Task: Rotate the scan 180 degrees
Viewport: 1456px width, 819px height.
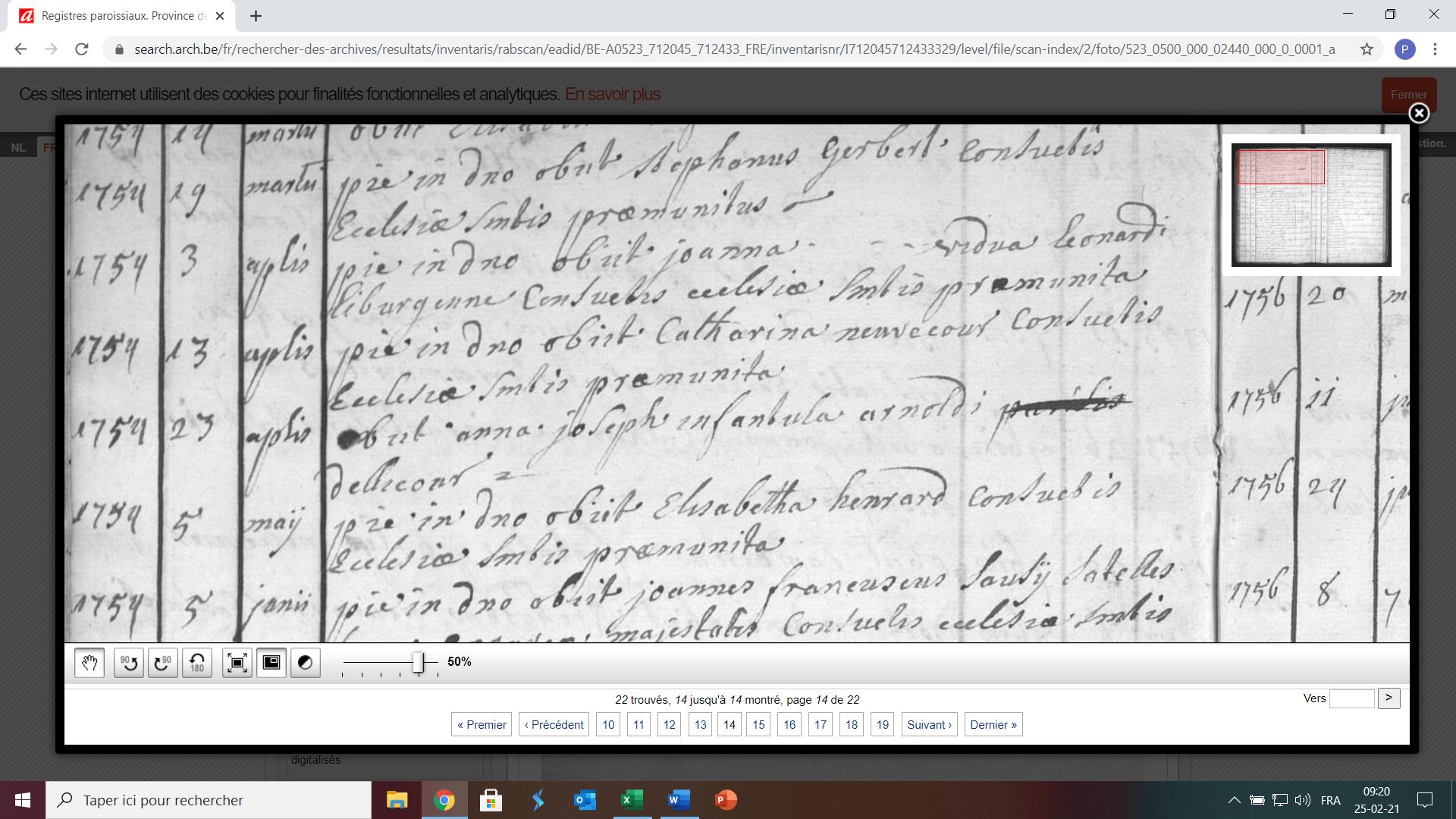Action: 197,663
